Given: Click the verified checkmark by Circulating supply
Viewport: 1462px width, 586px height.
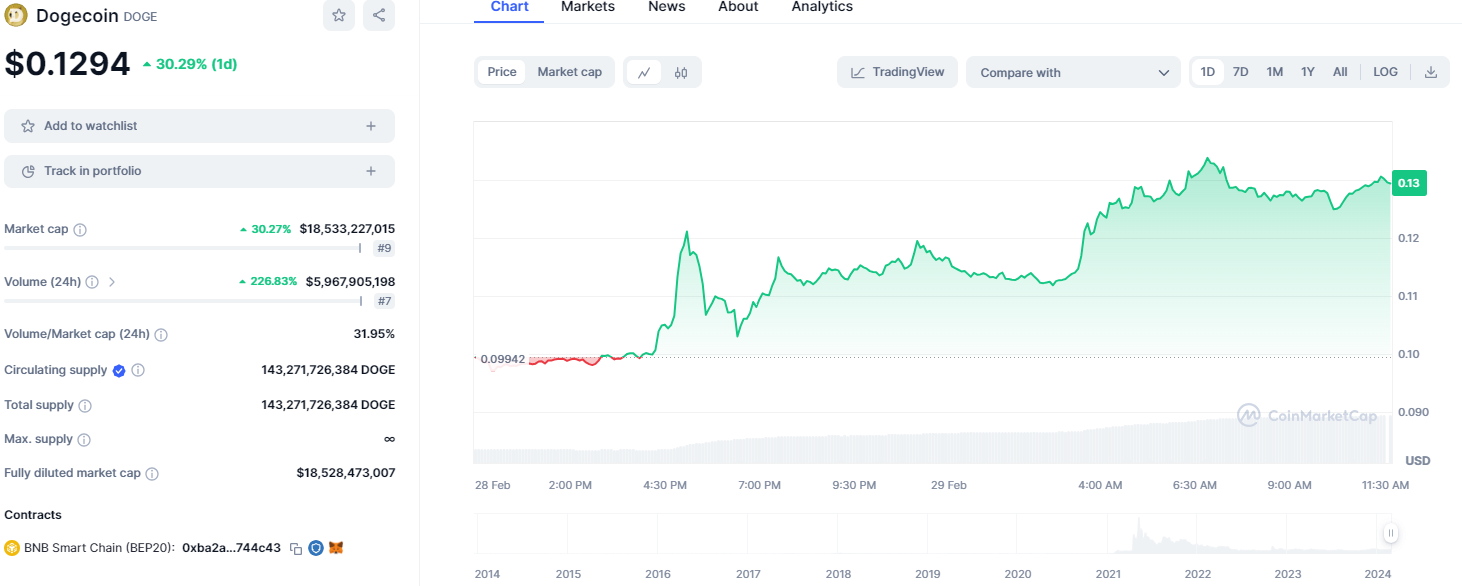Looking at the screenshot, I should (119, 370).
